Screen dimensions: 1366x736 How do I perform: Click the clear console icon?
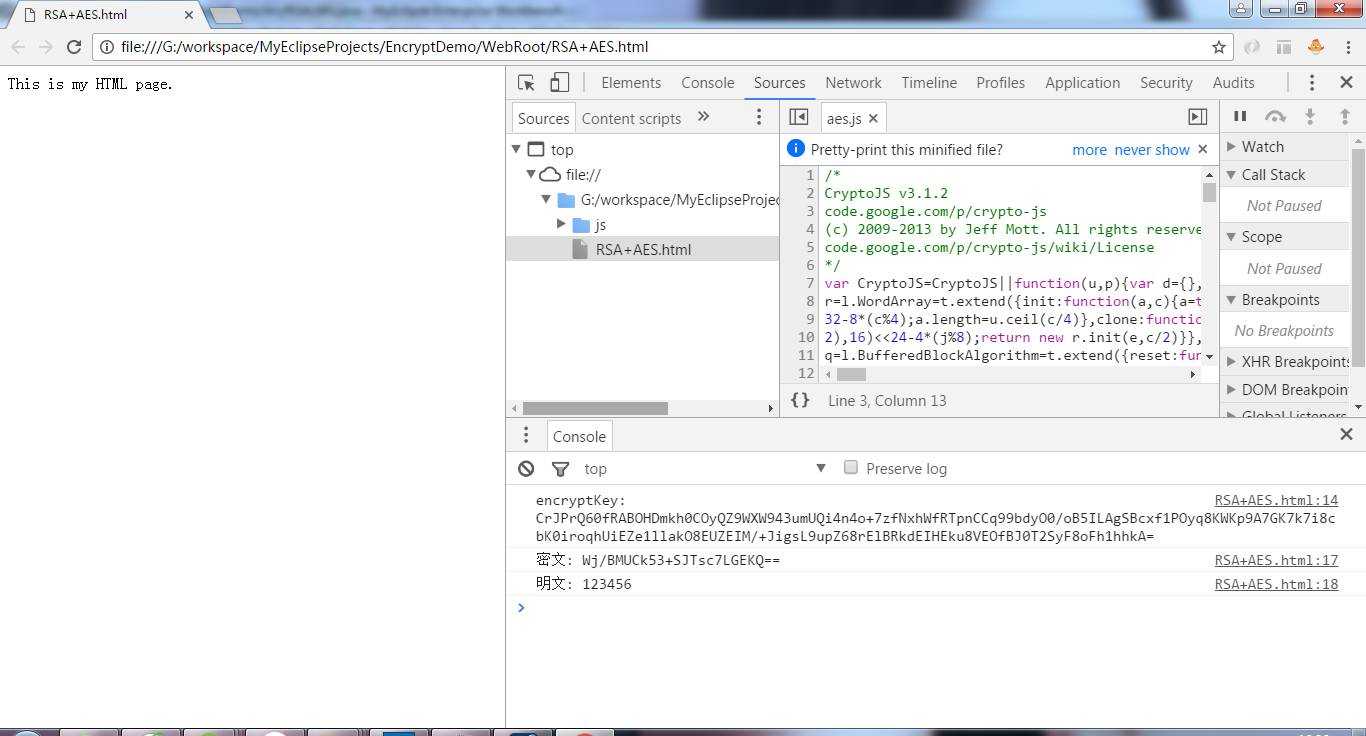(x=526, y=468)
